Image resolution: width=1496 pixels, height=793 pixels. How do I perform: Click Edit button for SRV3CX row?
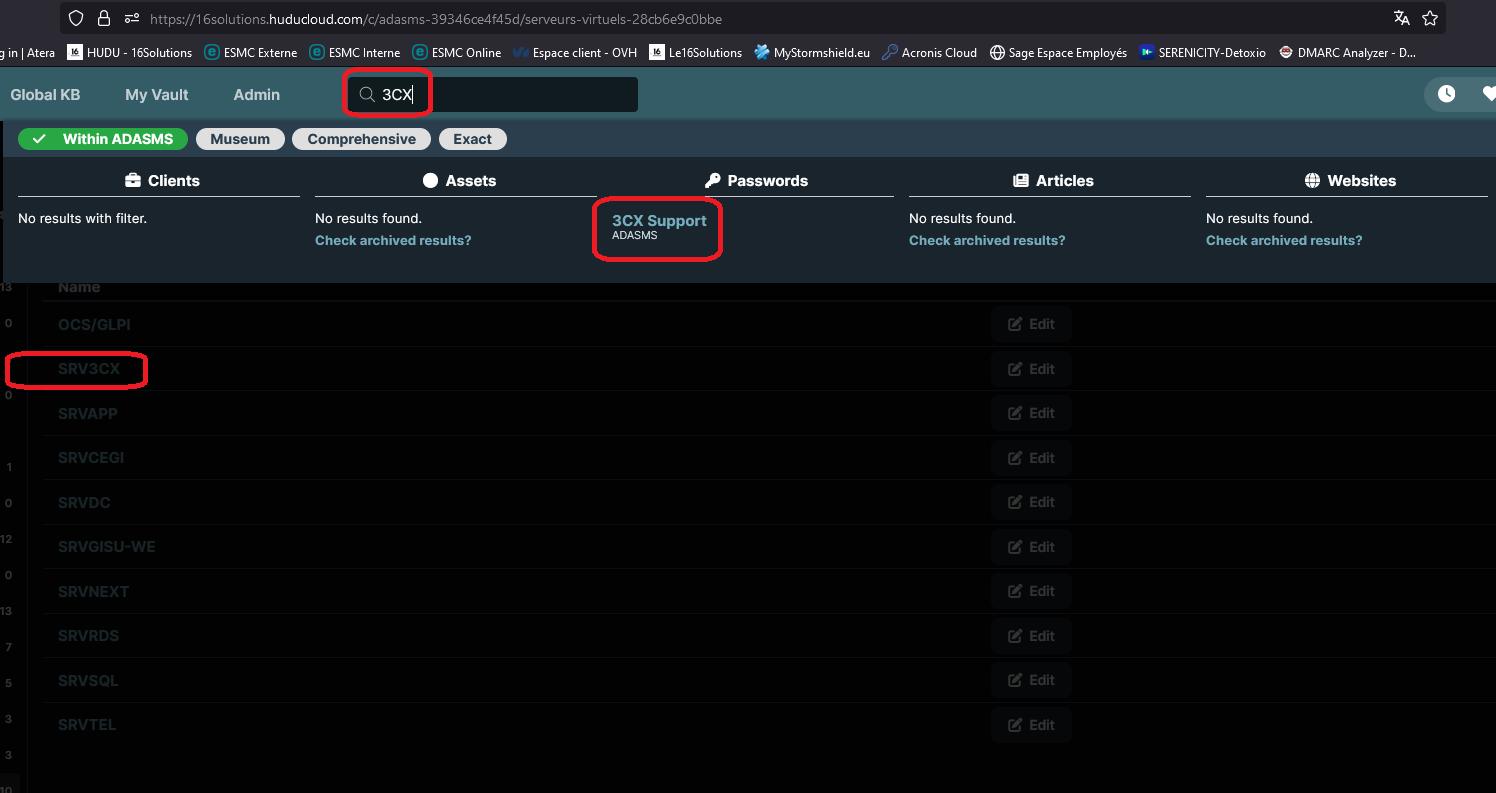click(1031, 369)
